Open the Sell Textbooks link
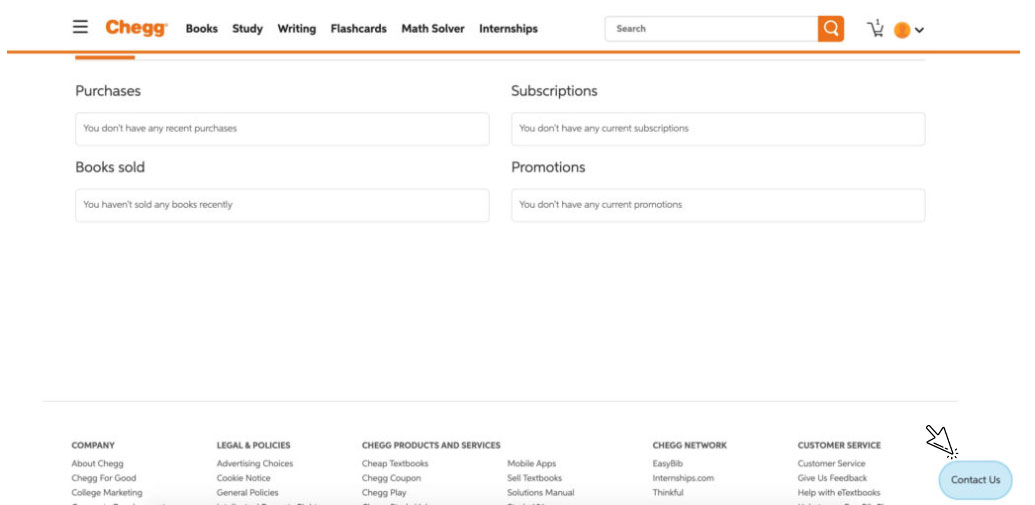Screen dimensions: 1035x505 click(535, 478)
